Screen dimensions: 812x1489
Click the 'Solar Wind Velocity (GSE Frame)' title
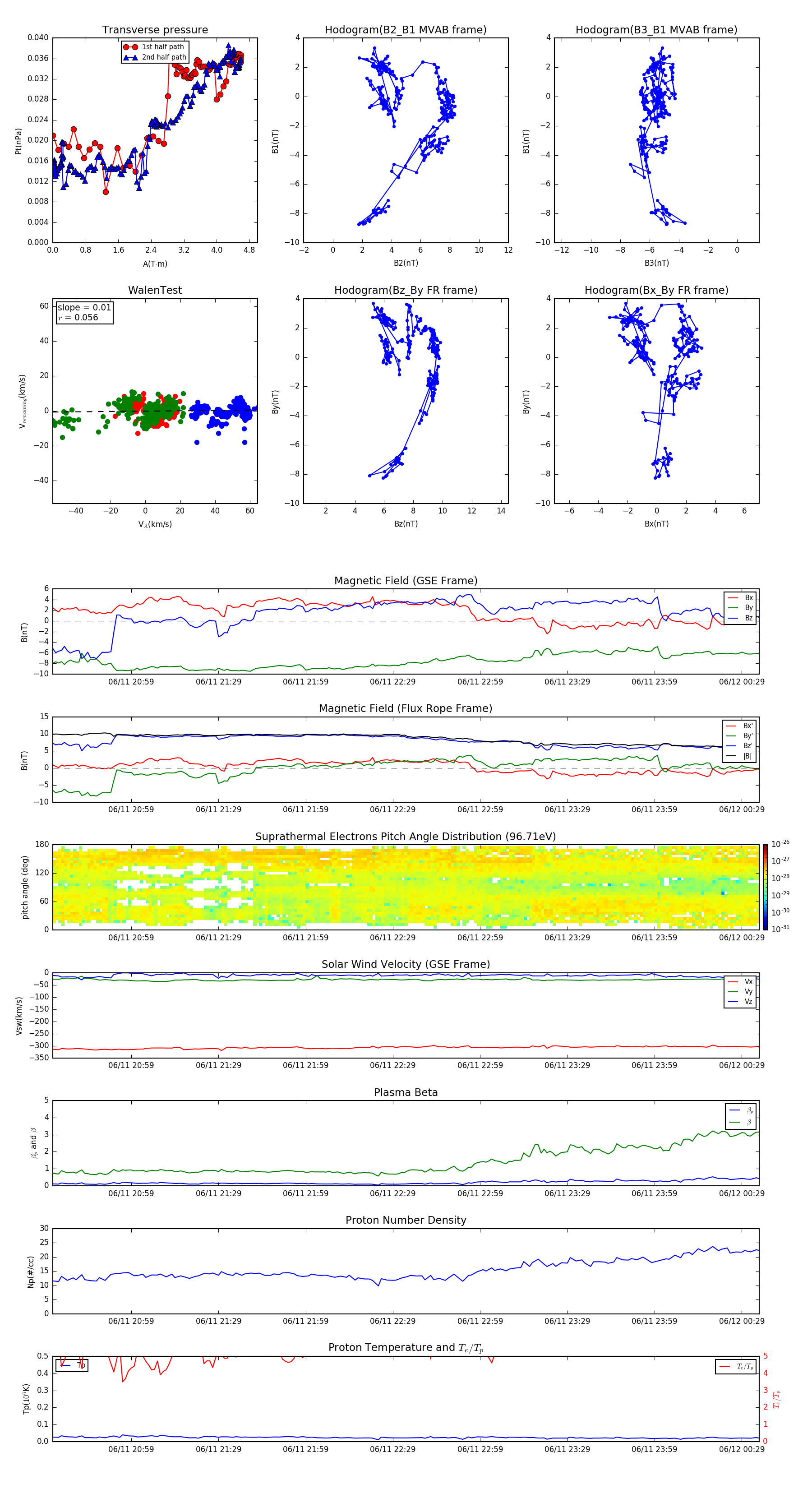406,965
